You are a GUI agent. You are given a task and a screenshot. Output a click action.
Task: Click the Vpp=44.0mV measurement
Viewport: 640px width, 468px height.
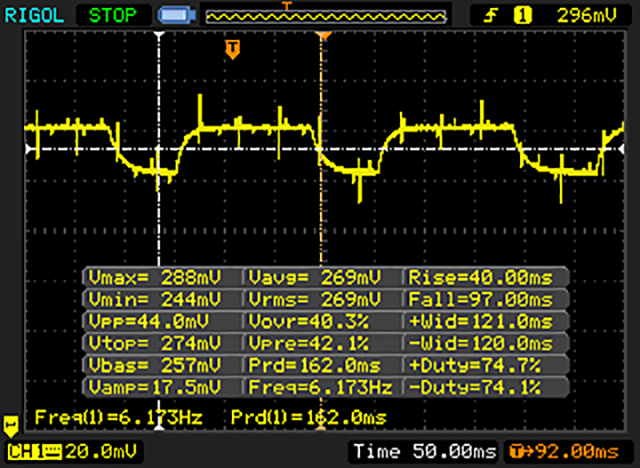(x=149, y=322)
